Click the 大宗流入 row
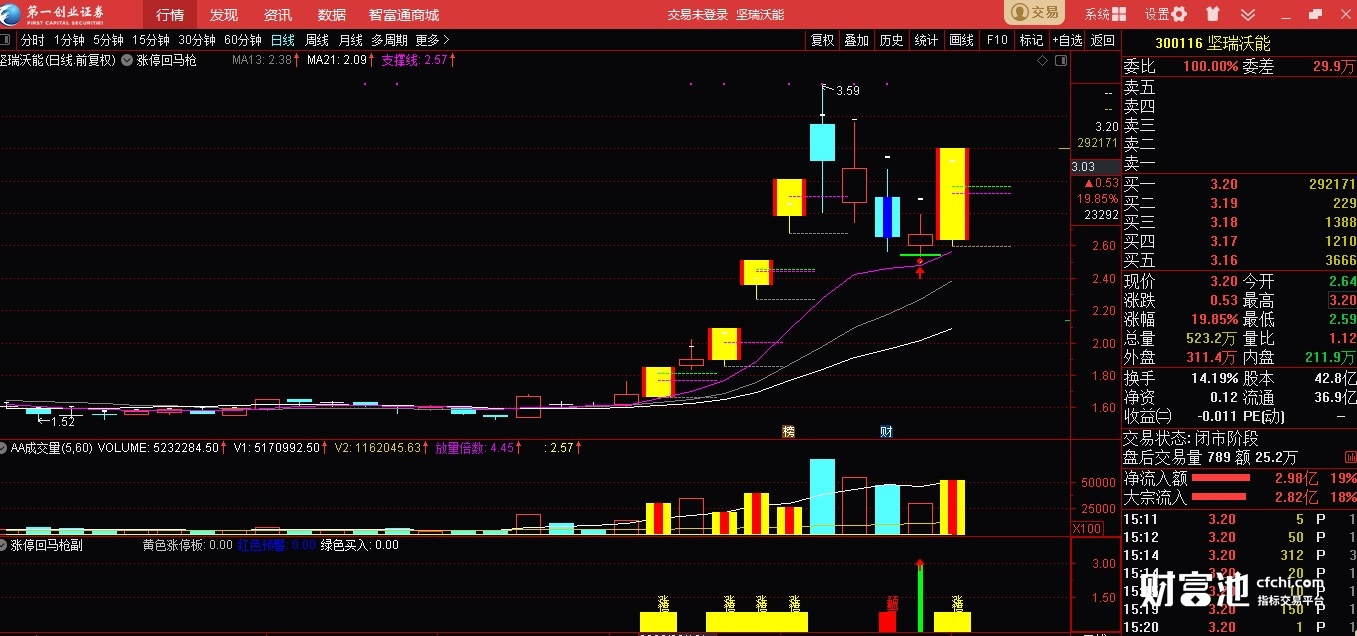 pyautogui.click(x=1239, y=497)
